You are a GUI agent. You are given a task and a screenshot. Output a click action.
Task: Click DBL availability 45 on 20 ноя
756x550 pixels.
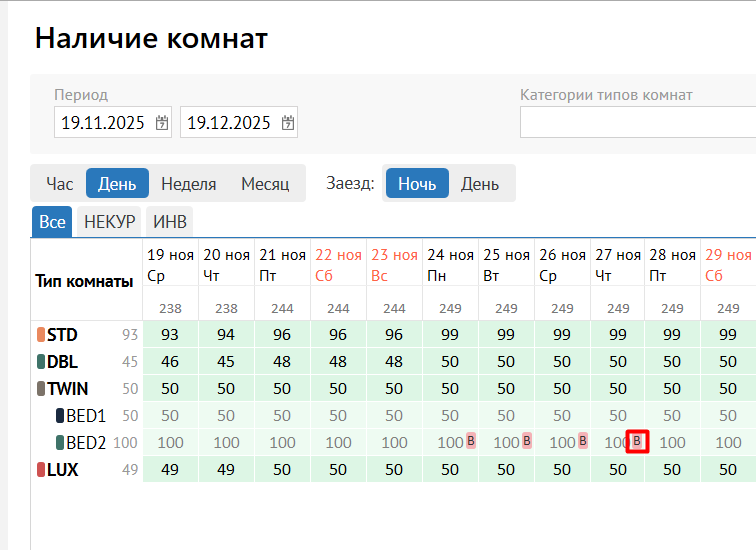(226, 362)
